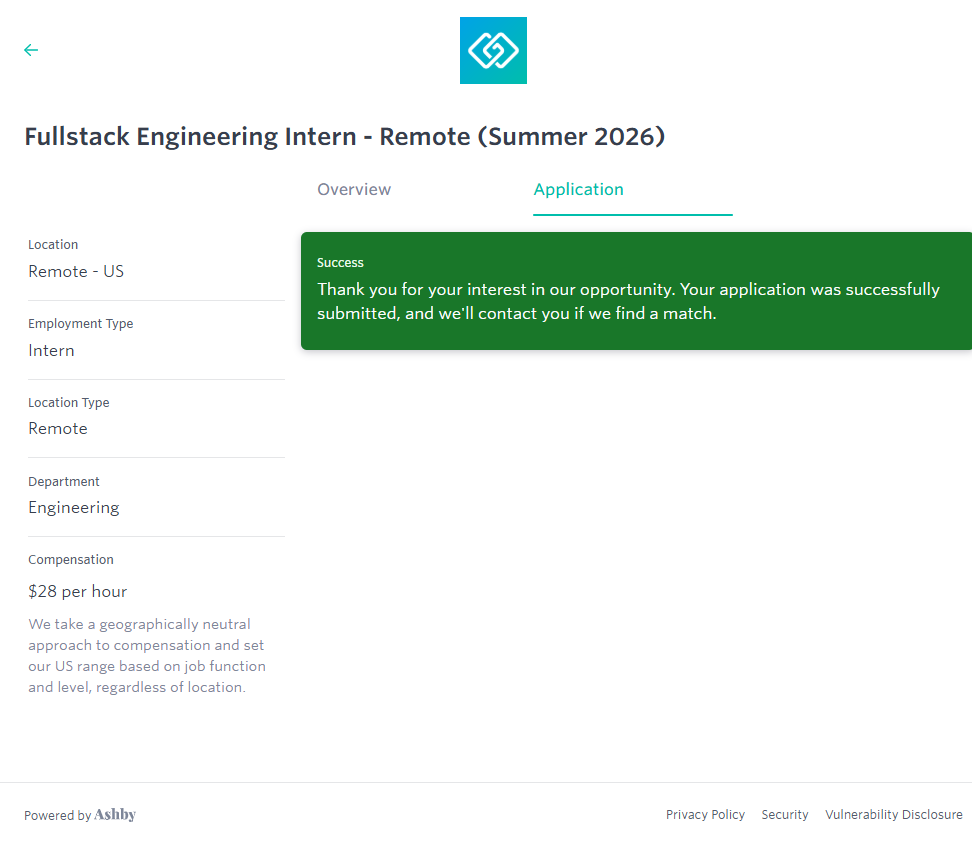Click the back arrow icon
The height and width of the screenshot is (849, 972).
tap(31, 50)
